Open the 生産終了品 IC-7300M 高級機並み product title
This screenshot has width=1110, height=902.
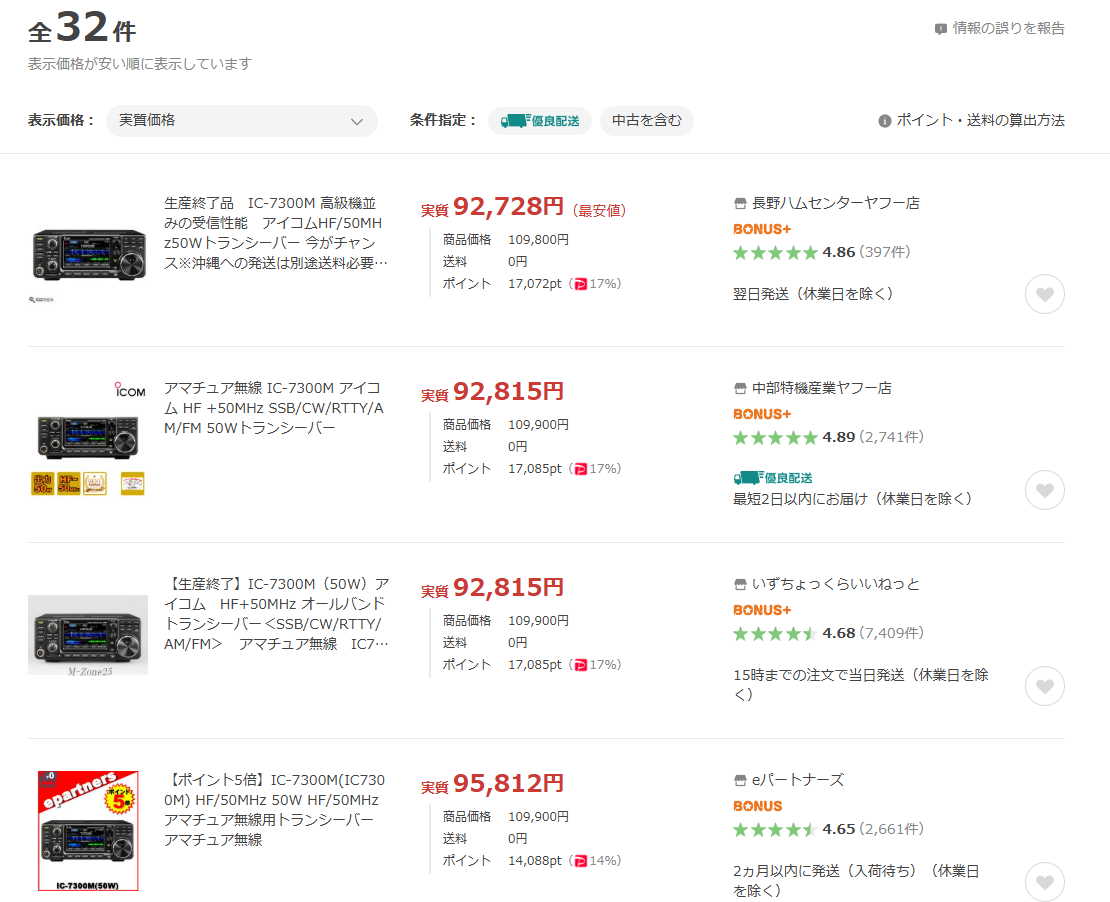tap(275, 232)
